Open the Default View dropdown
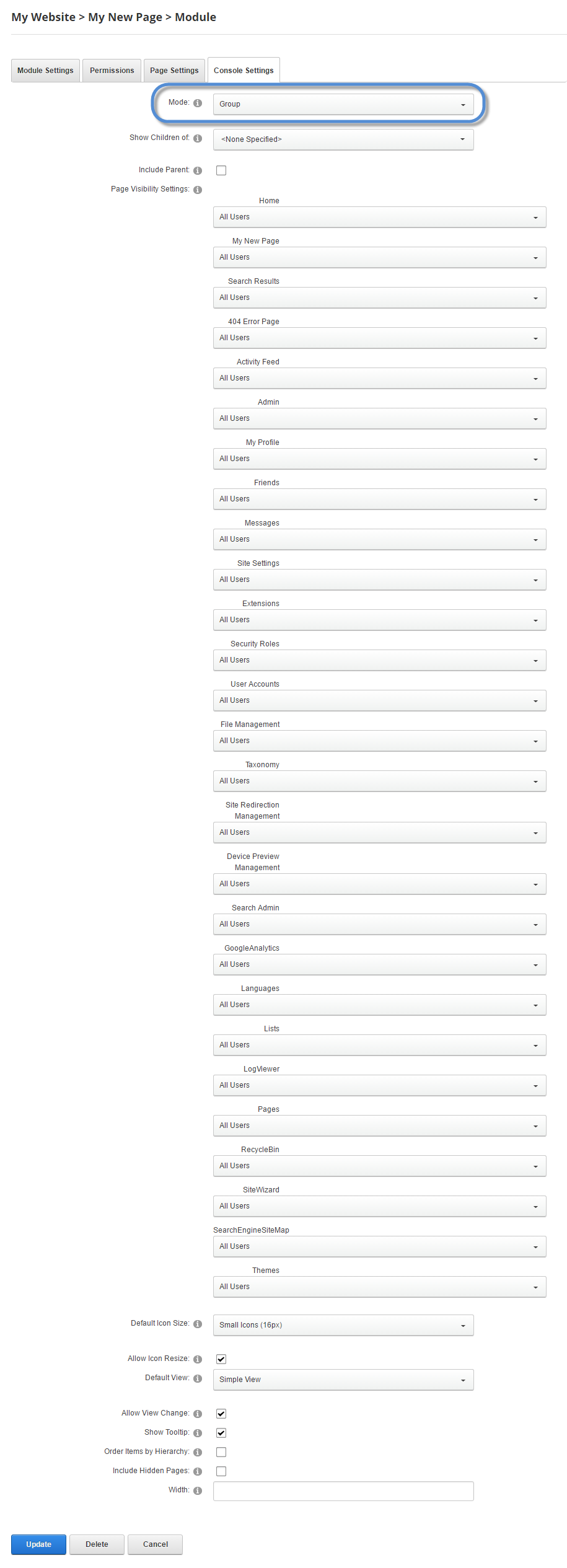The image size is (567, 1568). (343, 1380)
